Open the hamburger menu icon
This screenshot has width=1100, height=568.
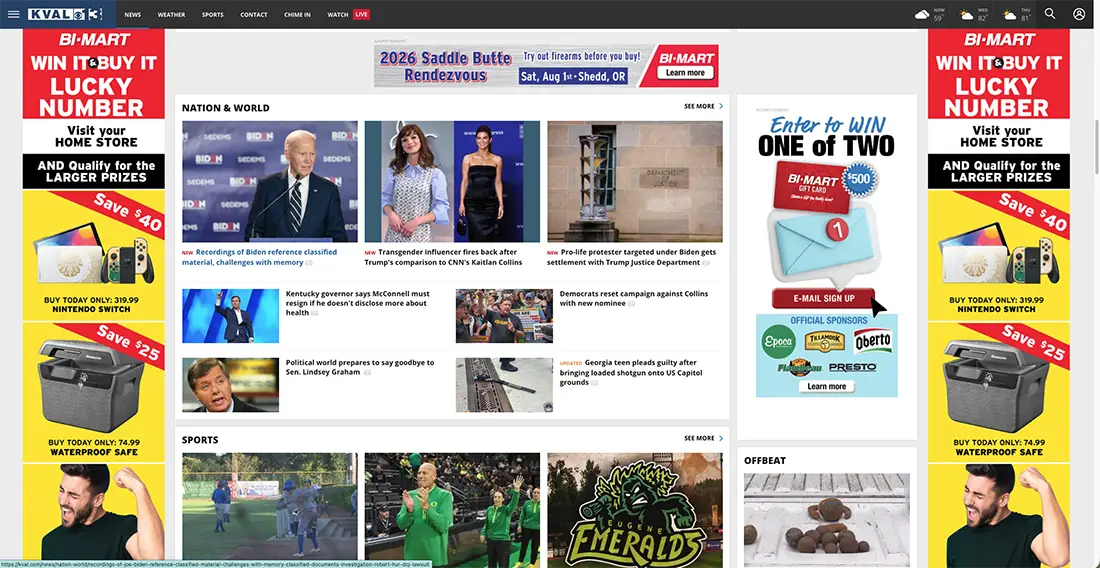tap(13, 14)
